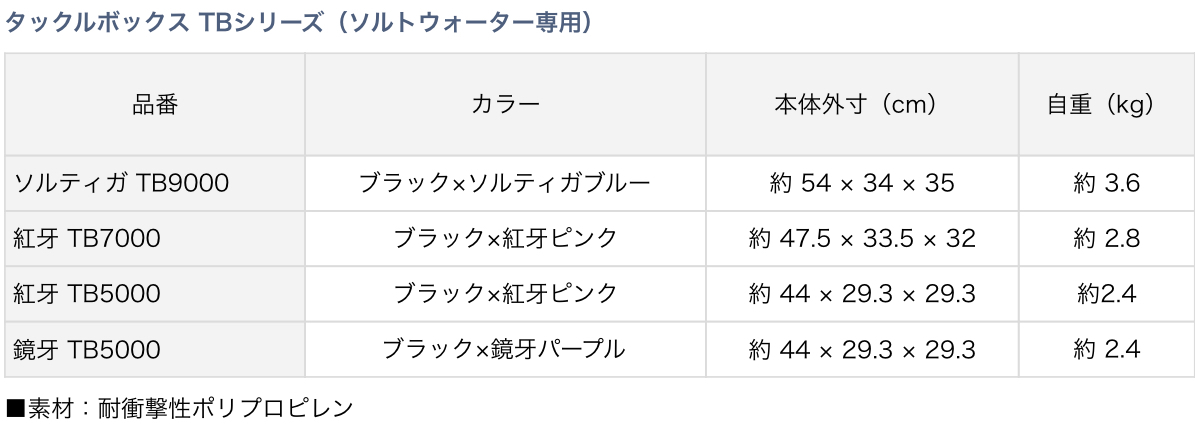Click the 約 3.6 weight cell
1195x448 pixels.
1106,183
